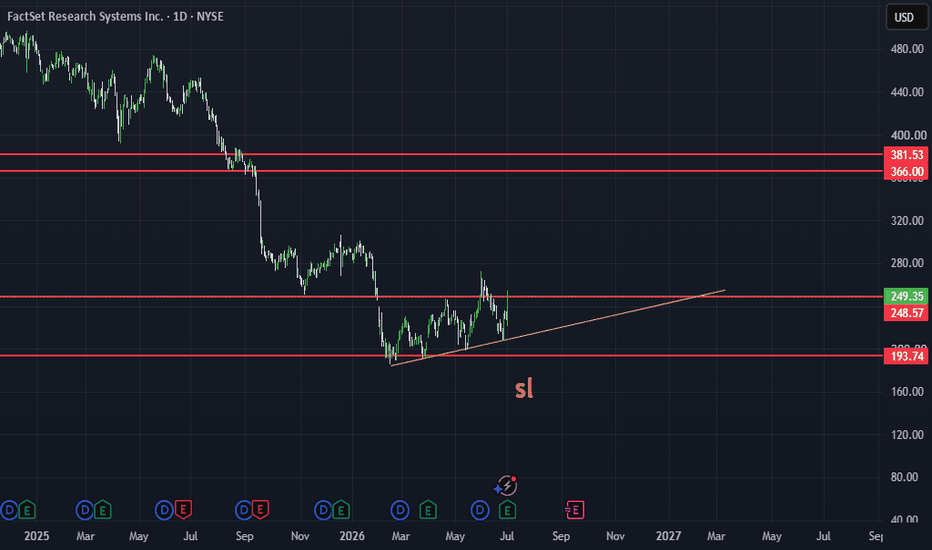Select the dividend marker left of Jul 2026

click(480, 510)
